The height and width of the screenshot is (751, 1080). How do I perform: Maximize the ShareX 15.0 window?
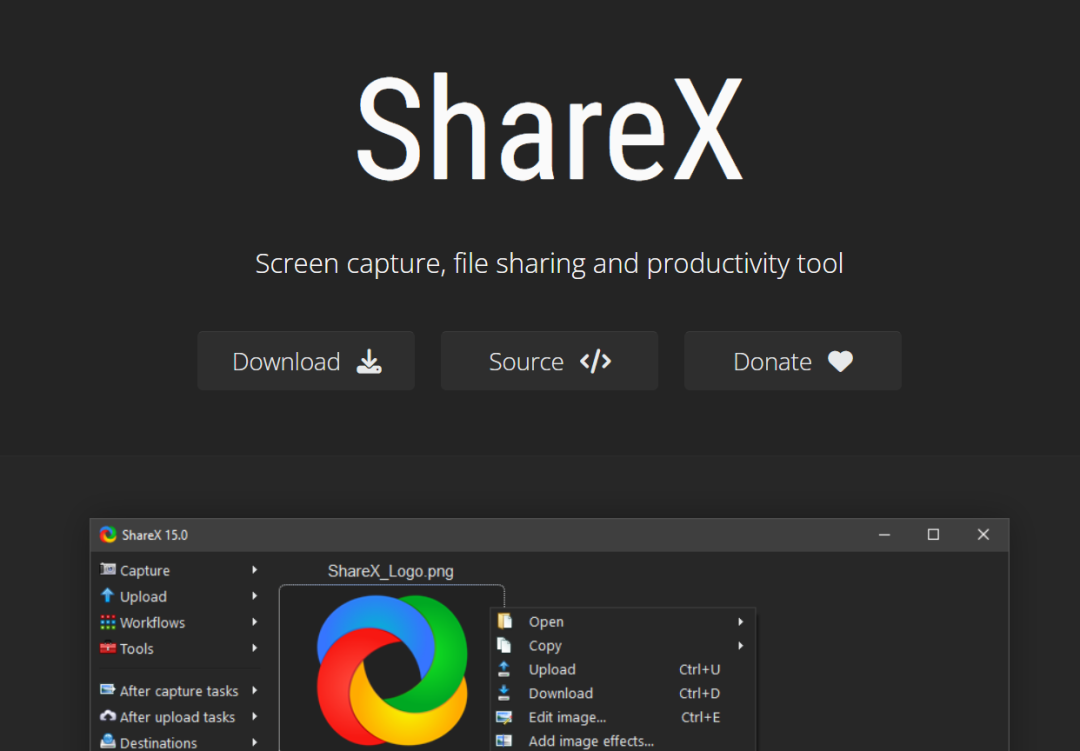coord(933,535)
